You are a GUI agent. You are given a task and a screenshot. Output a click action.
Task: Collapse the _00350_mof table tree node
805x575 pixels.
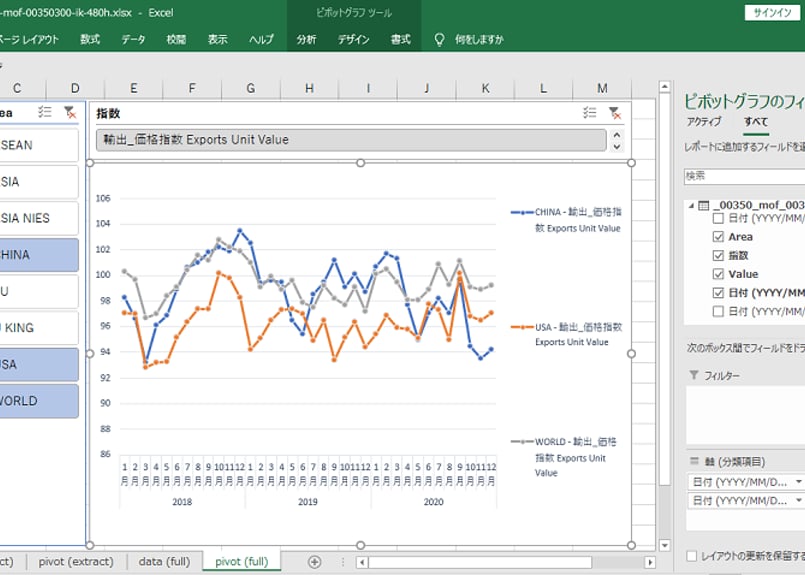(690, 204)
